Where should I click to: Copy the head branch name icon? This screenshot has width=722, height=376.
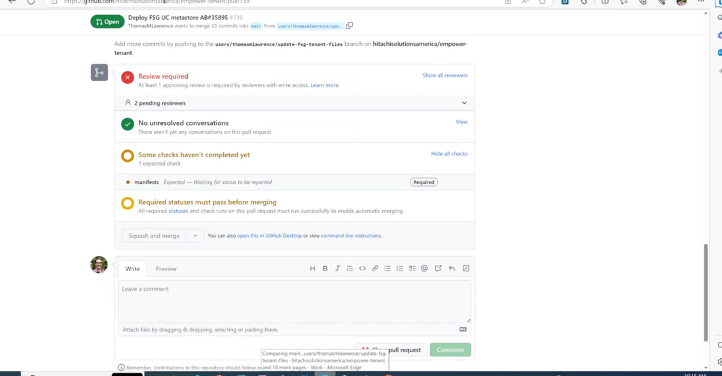coord(349,26)
